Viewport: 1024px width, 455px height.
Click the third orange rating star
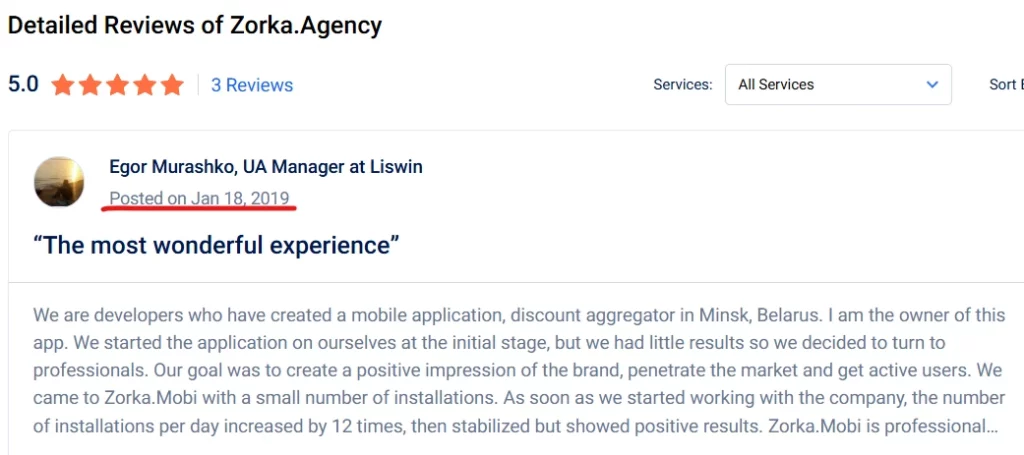117,85
